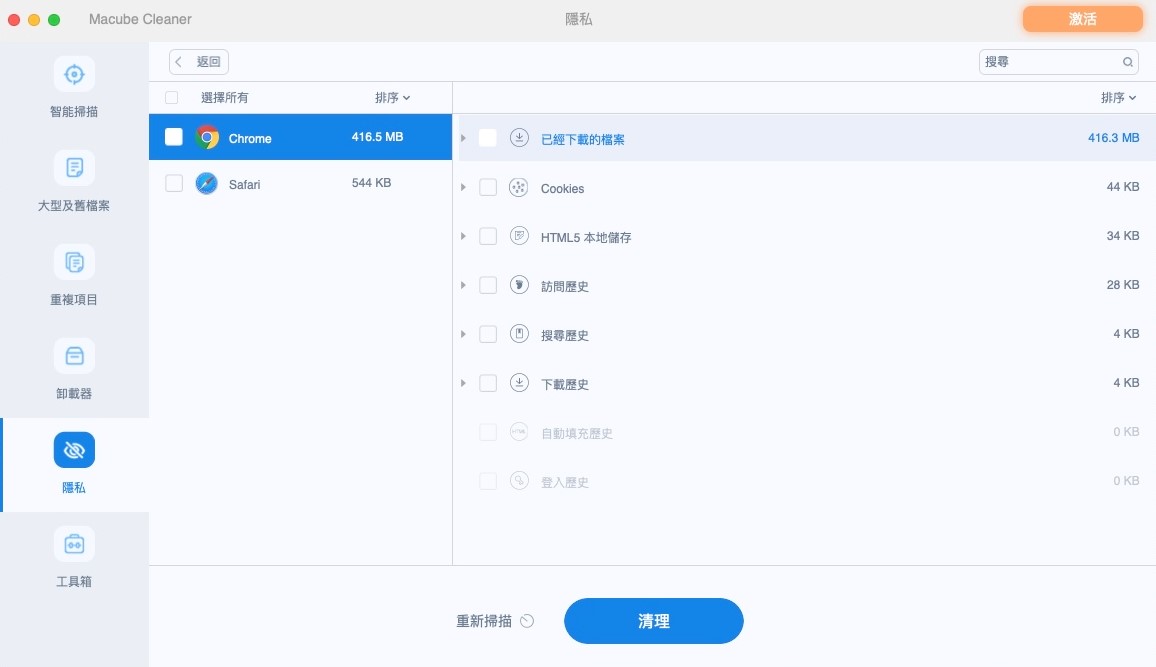The width and height of the screenshot is (1156, 667).
Task: Open the 重複項目 duplicates icon
Action: click(74, 262)
